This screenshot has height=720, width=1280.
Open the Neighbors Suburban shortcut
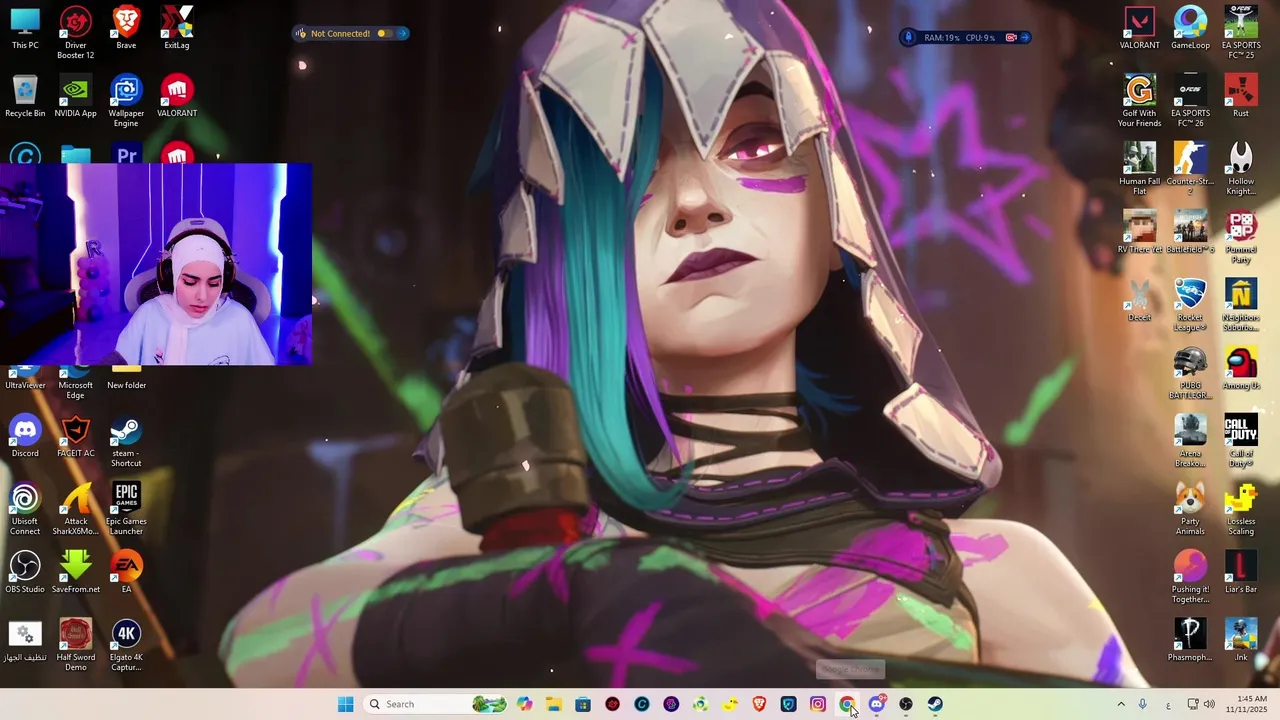click(x=1241, y=305)
